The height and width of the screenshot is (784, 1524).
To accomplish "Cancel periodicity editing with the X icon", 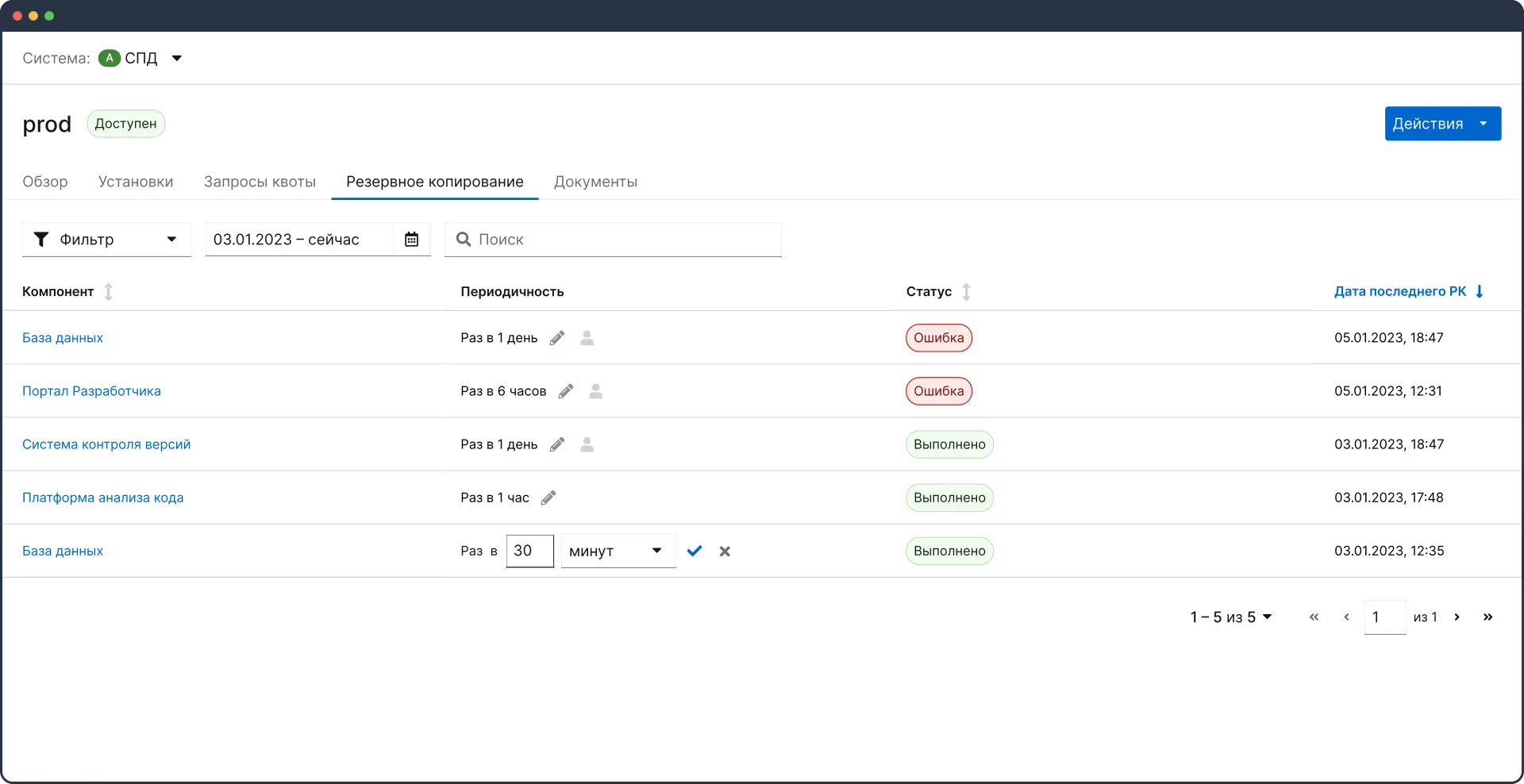I will click(x=725, y=551).
